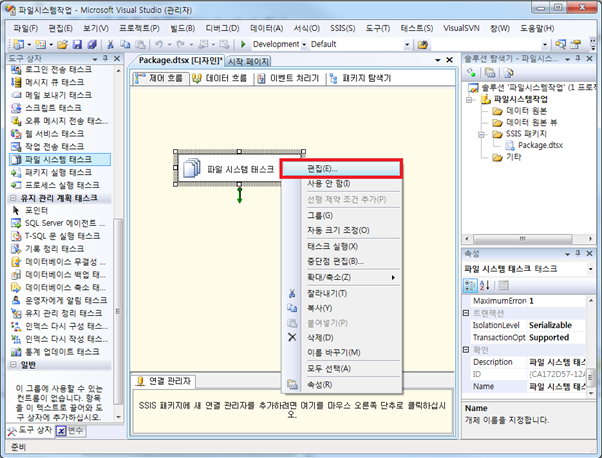The height and width of the screenshot is (458, 602).
Task: Choose 태스크 실행(X) in the context menu
Action: [x=342, y=246]
